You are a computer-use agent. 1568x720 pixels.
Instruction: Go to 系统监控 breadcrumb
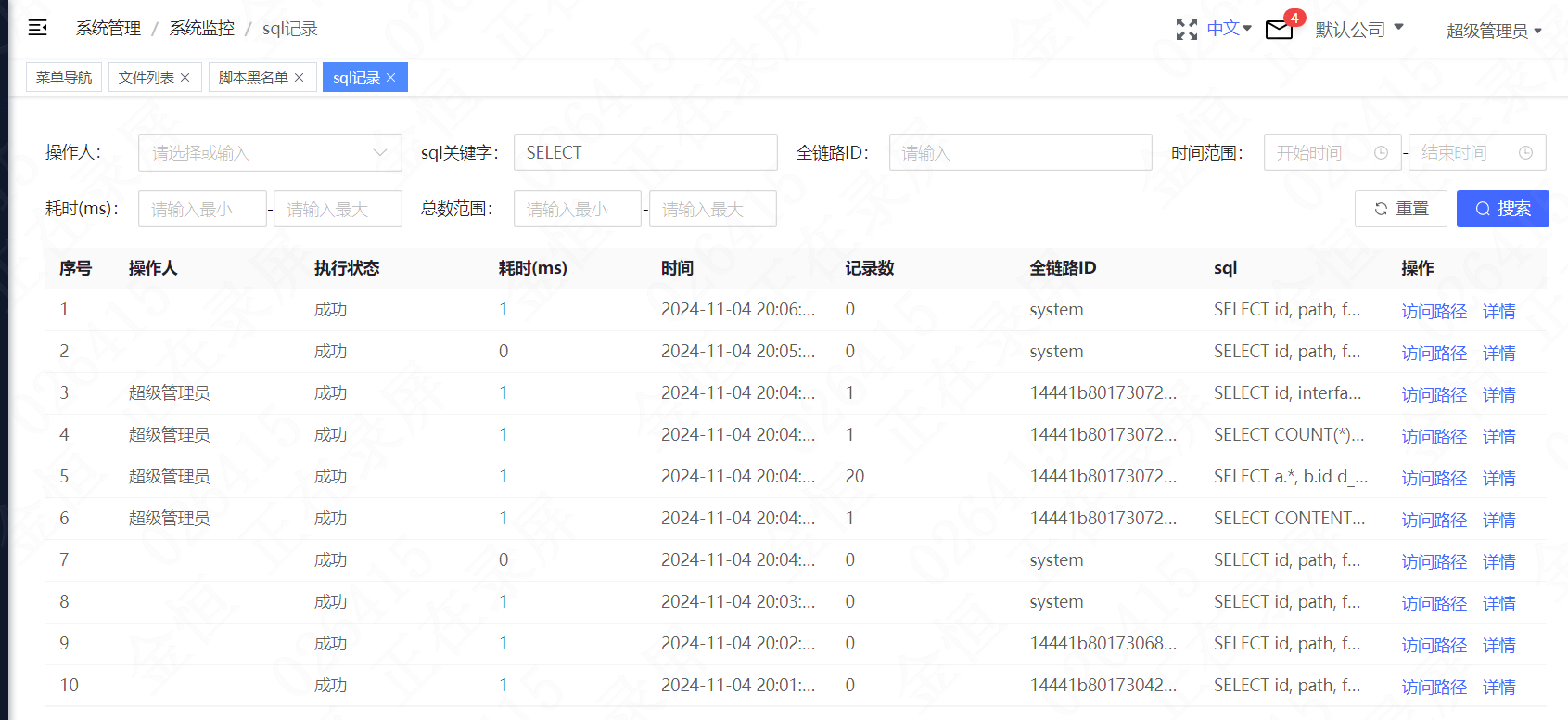click(202, 29)
